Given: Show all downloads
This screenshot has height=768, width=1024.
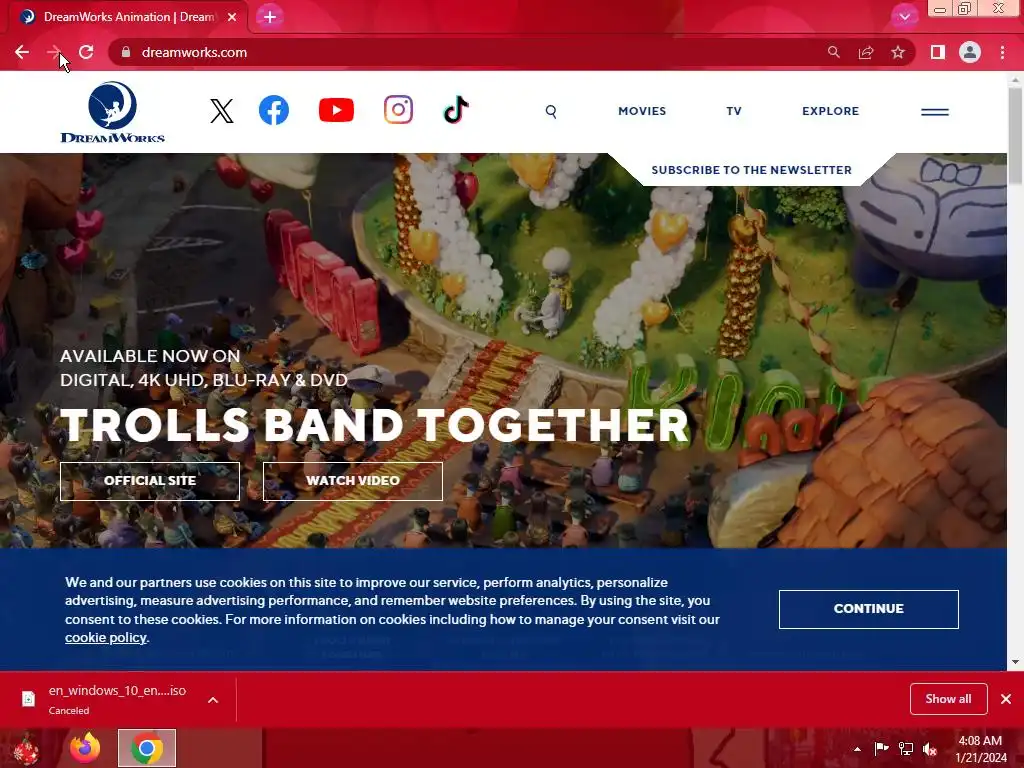Looking at the screenshot, I should (x=948, y=699).
